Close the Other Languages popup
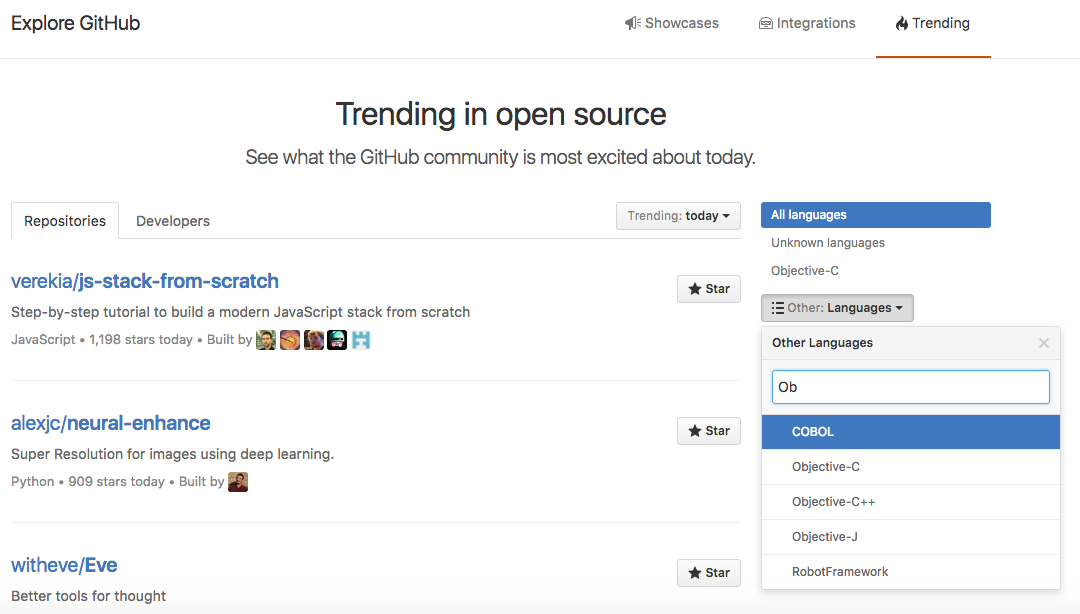This screenshot has height=614, width=1080. (1043, 343)
